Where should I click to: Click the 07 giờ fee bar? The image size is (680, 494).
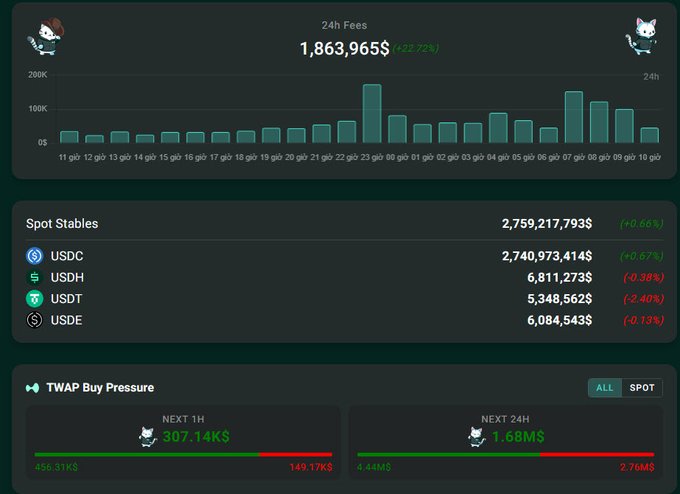[x=574, y=117]
